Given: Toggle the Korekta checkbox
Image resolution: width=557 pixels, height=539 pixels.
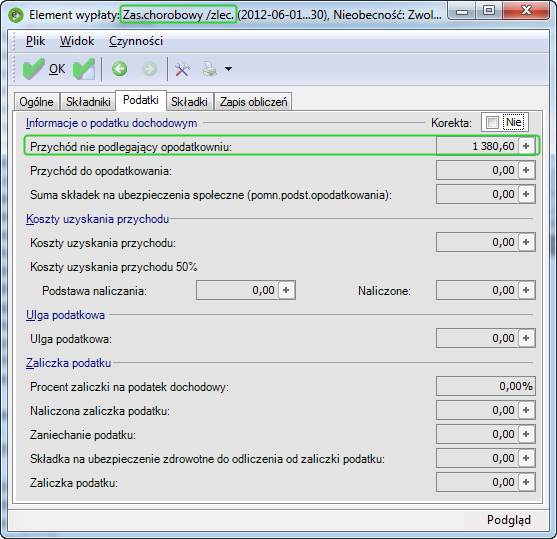Looking at the screenshot, I should tap(492, 123).
